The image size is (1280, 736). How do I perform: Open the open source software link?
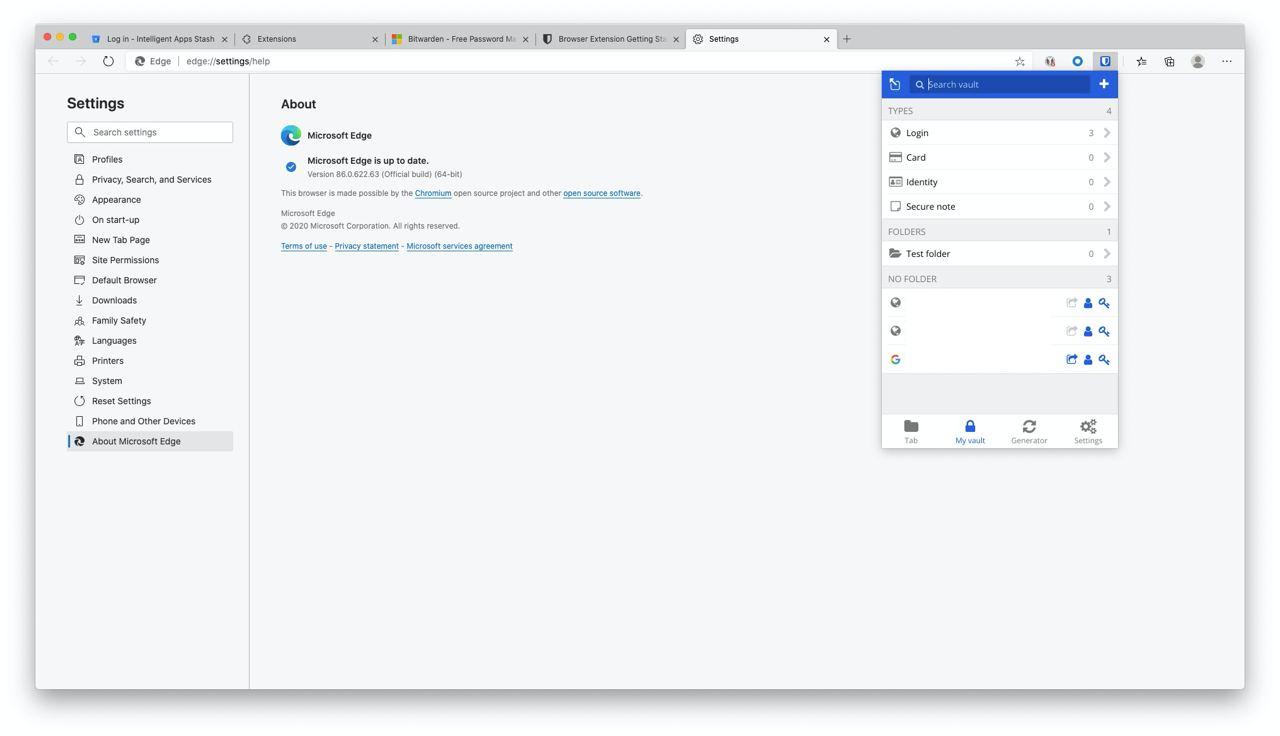pos(601,193)
